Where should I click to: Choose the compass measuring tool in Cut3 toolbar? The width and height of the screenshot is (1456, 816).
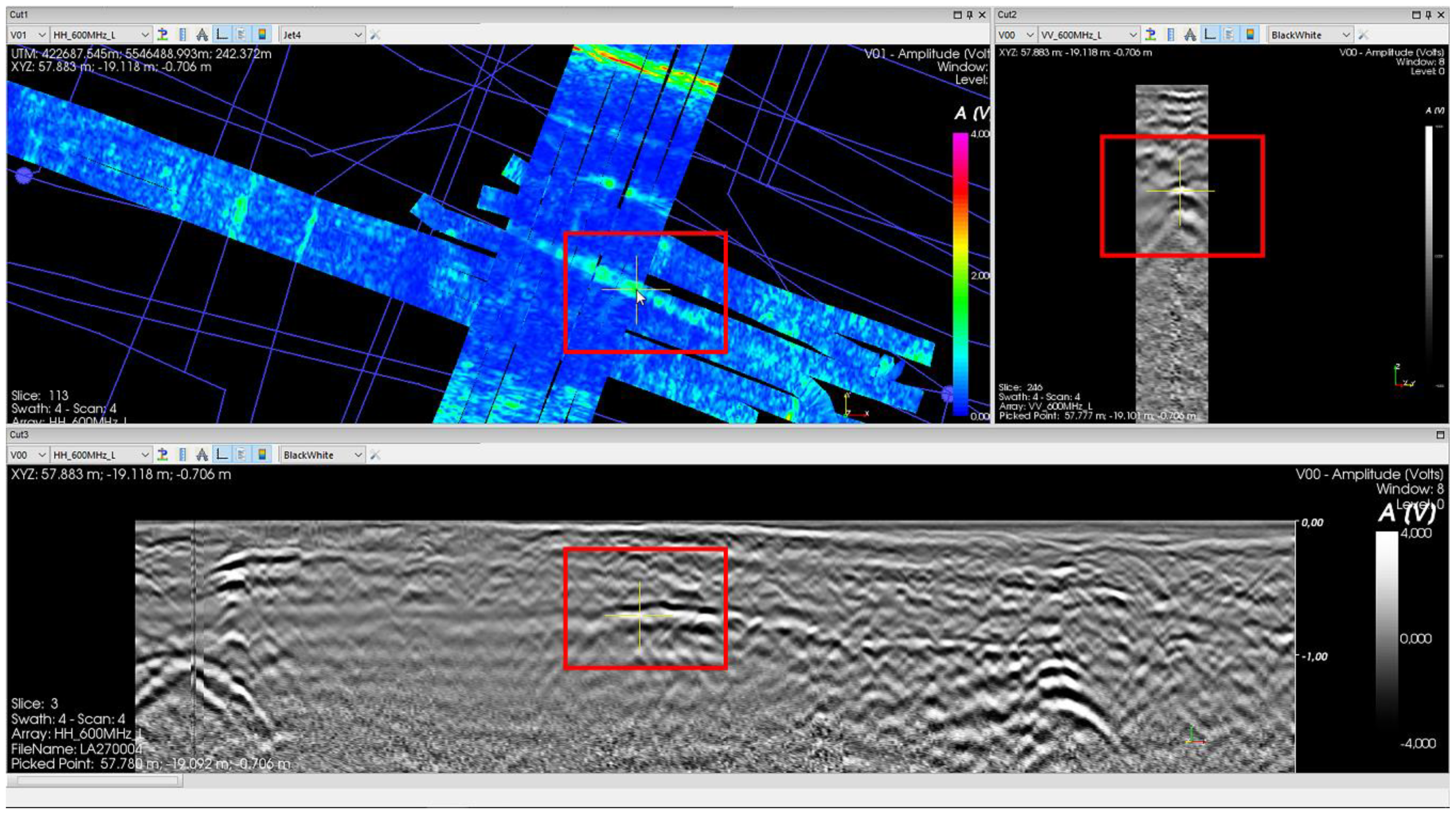point(202,455)
